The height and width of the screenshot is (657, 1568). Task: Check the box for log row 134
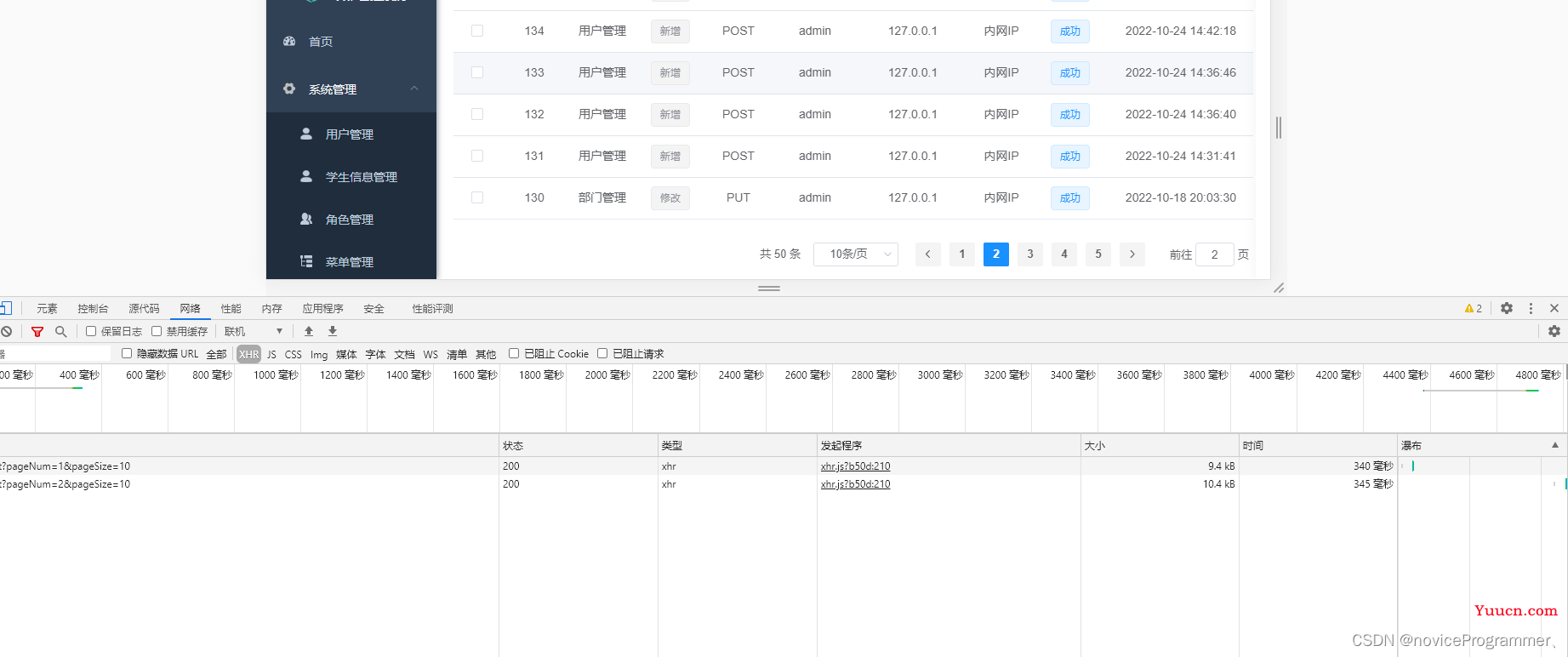tap(477, 31)
